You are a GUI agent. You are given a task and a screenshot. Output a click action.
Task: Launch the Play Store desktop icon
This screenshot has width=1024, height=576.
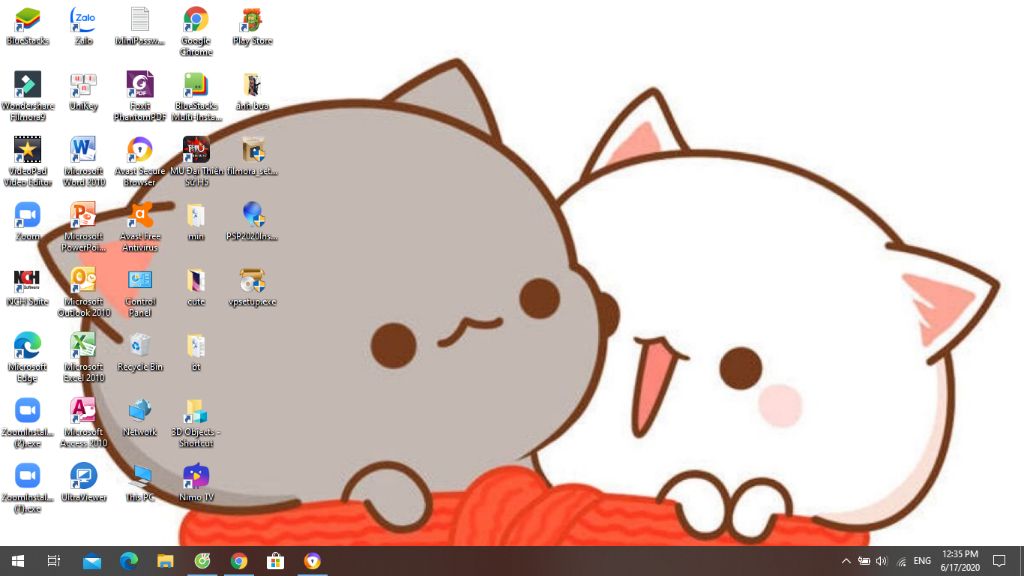[252, 26]
